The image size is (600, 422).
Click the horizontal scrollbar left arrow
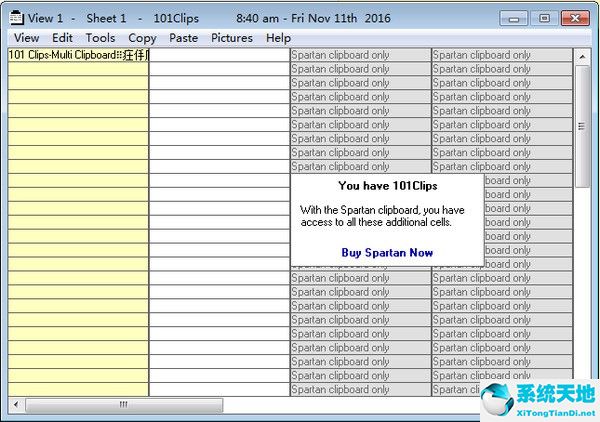[x=15, y=405]
